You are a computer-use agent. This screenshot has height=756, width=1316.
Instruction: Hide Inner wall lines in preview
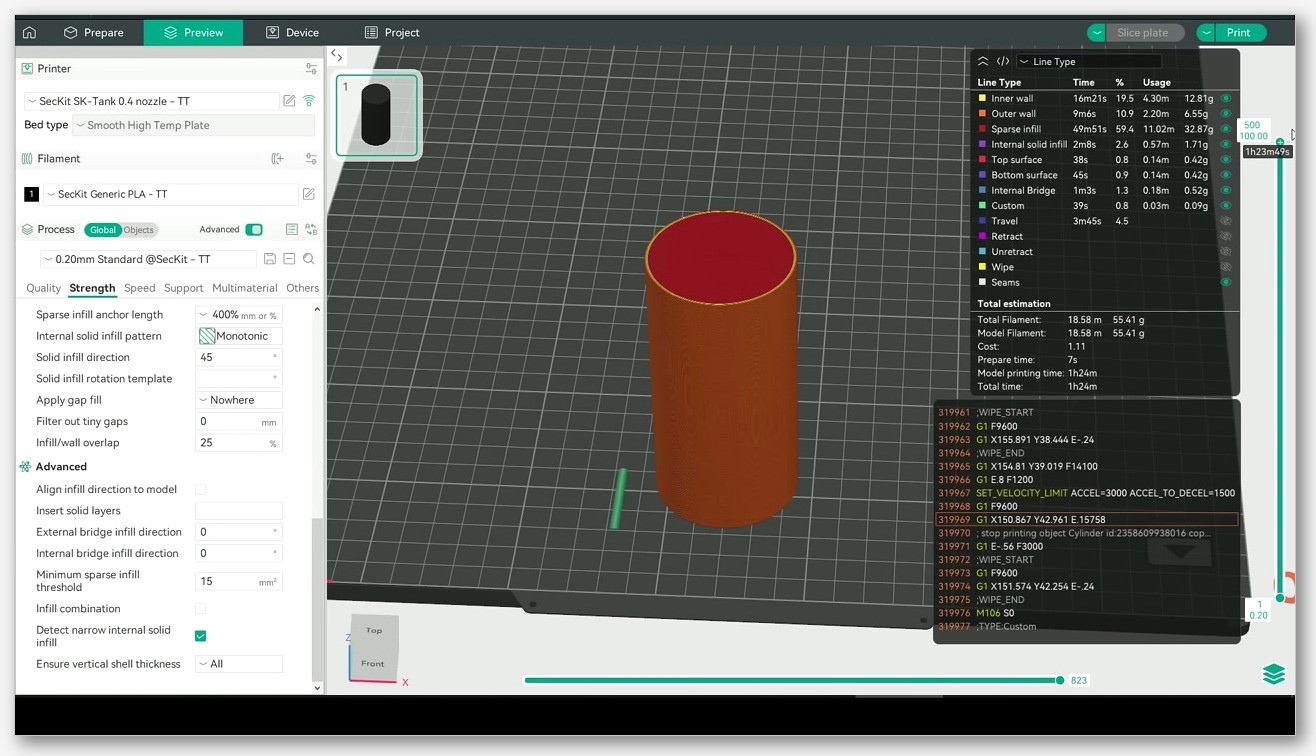[1225, 98]
